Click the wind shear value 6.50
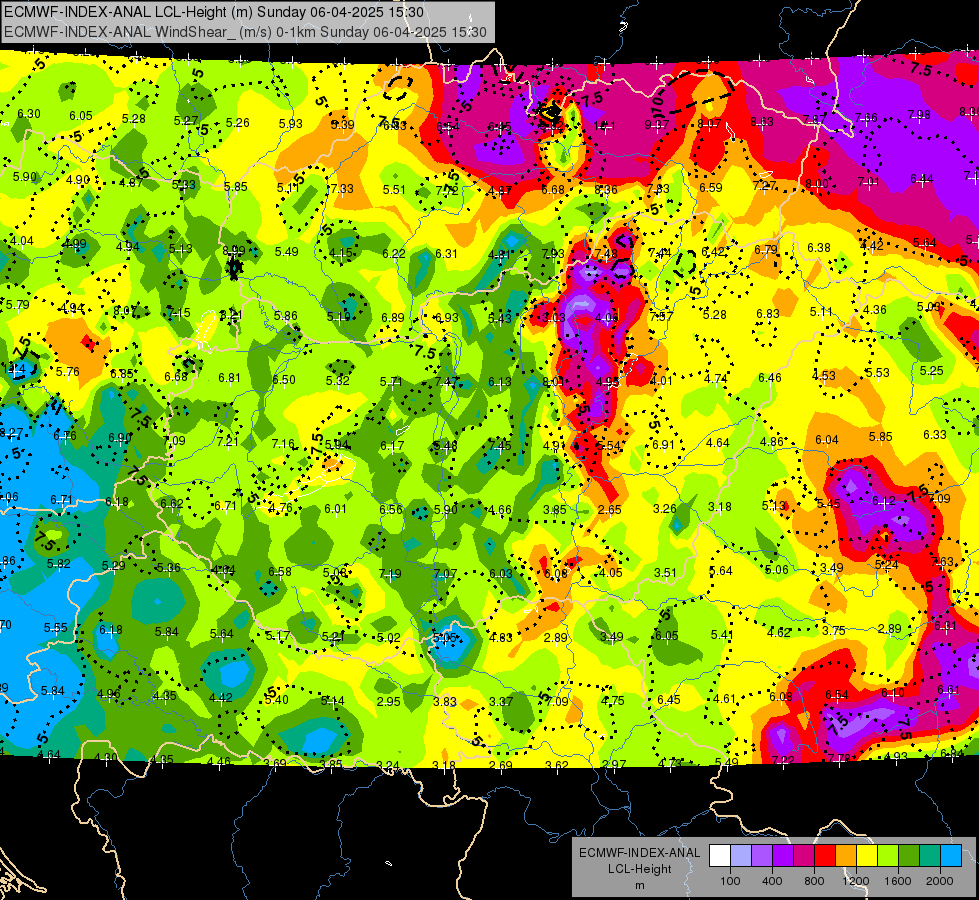979x900 pixels. pos(284,380)
